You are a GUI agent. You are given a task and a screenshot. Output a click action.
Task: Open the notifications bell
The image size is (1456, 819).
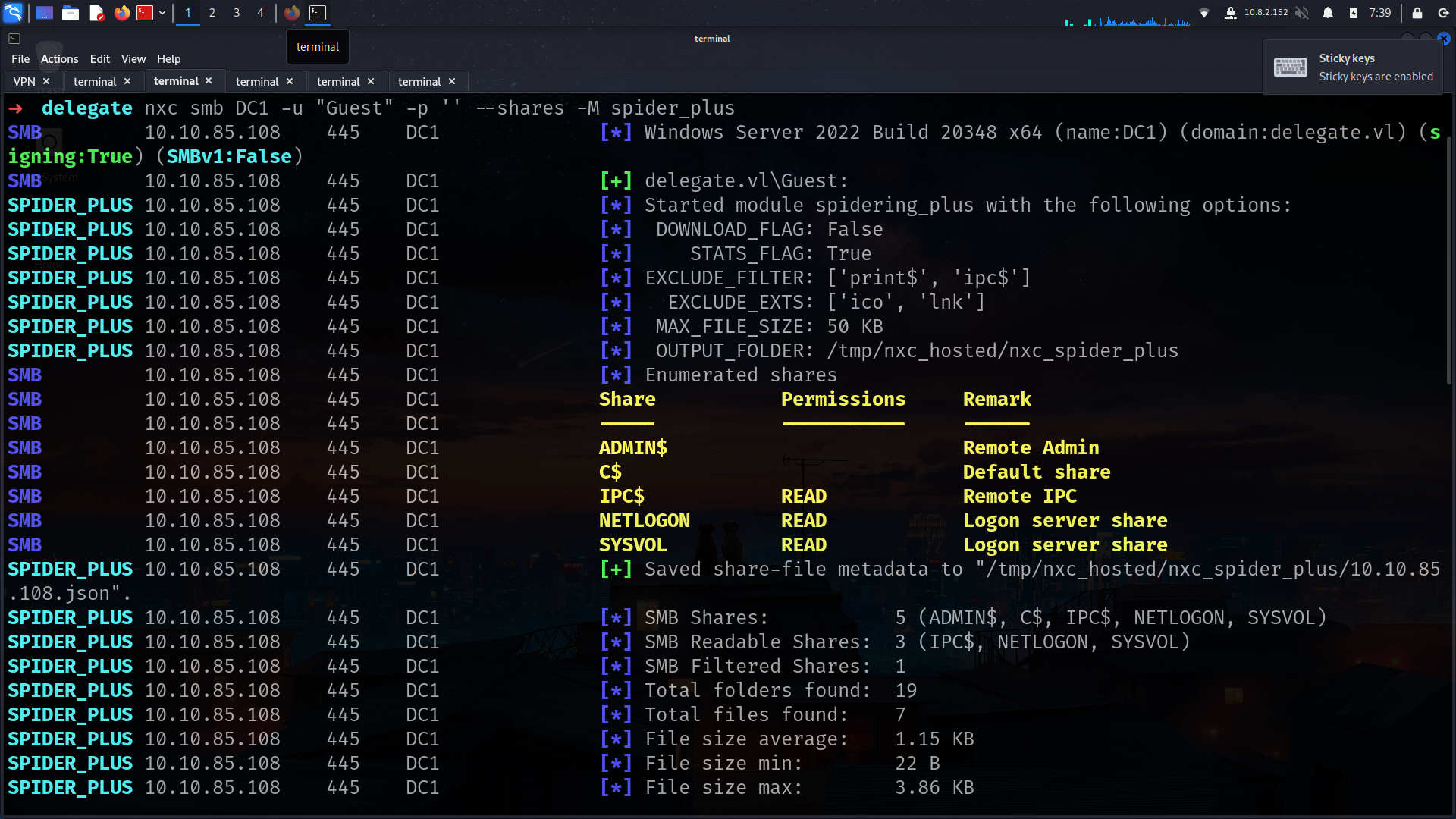coord(1328,13)
